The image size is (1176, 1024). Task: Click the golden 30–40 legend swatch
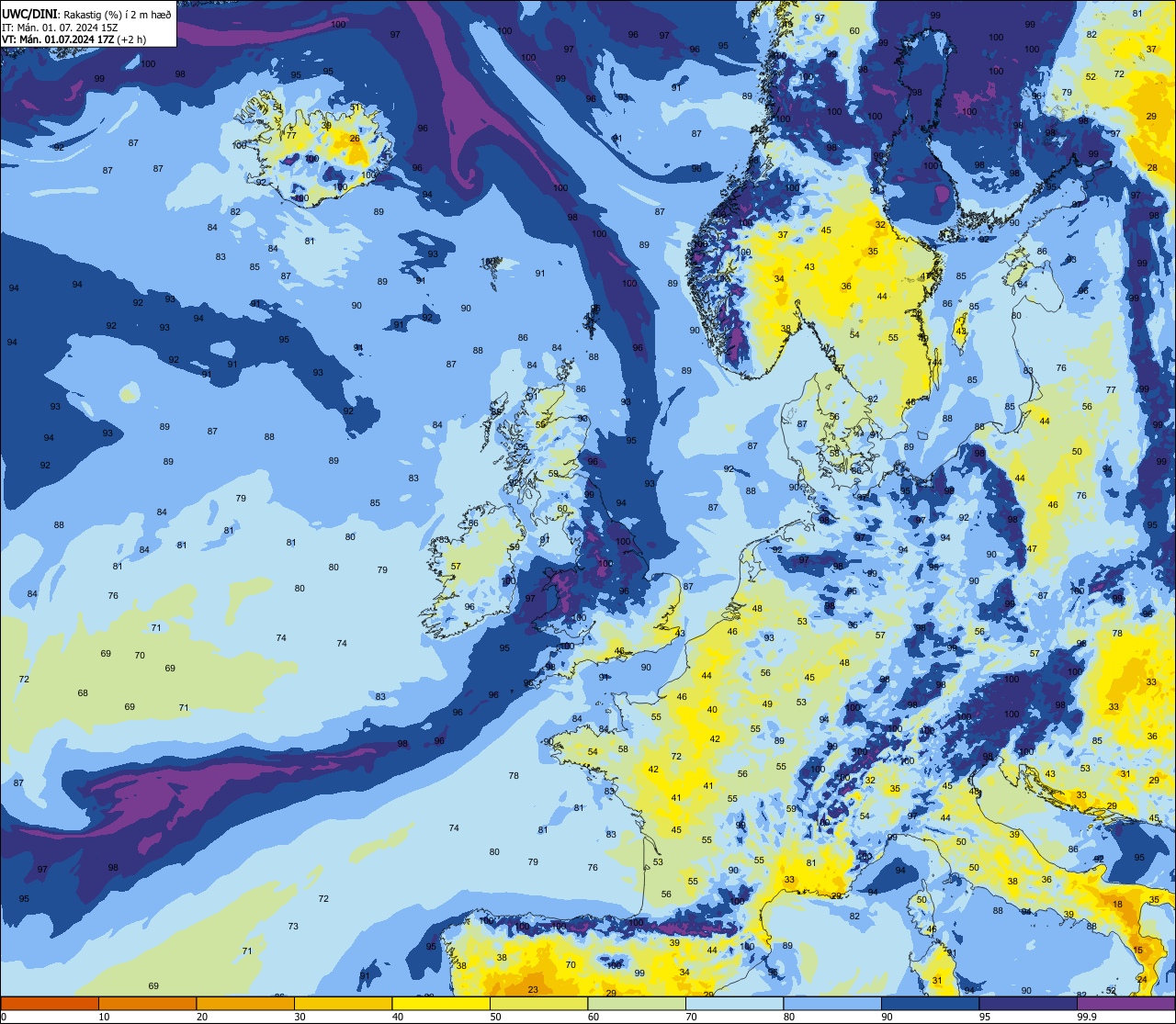pyautogui.click(x=343, y=1003)
